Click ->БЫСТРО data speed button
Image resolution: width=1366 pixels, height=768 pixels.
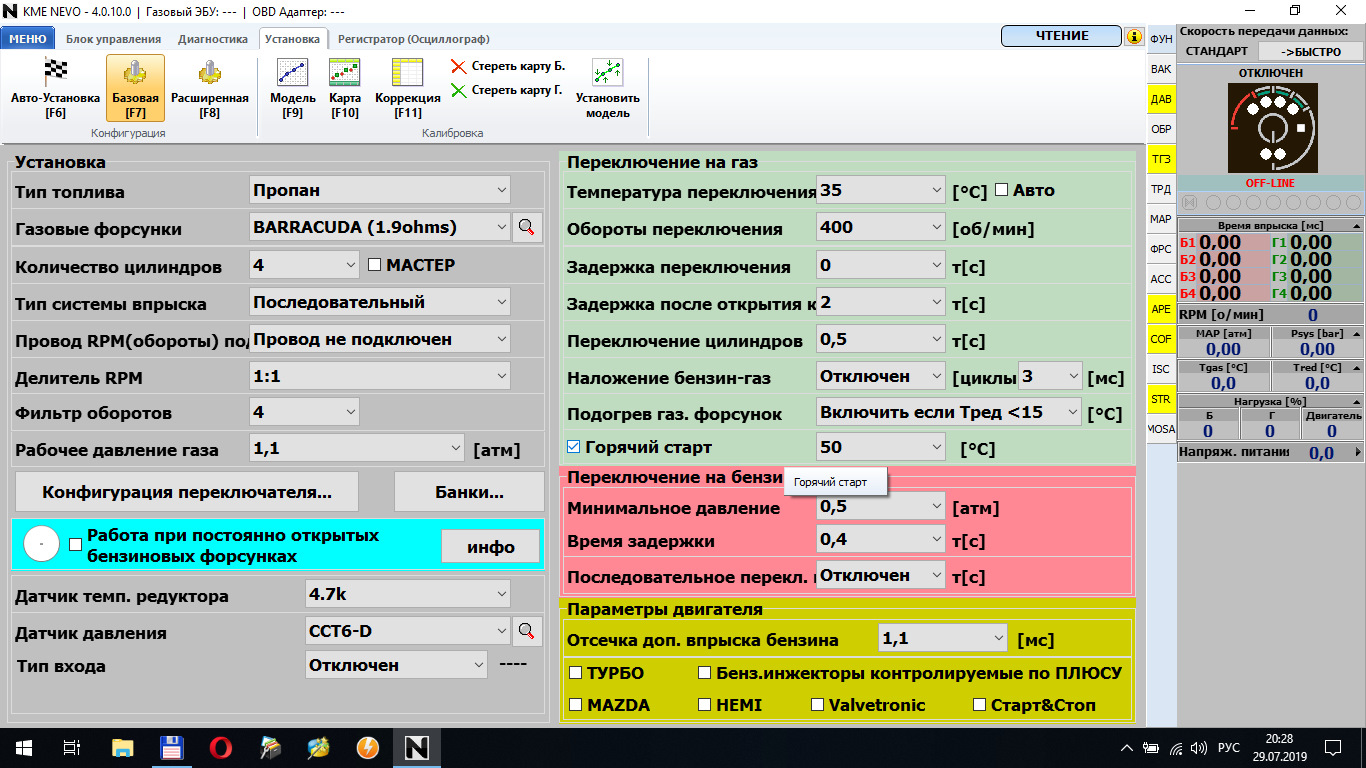[1310, 51]
